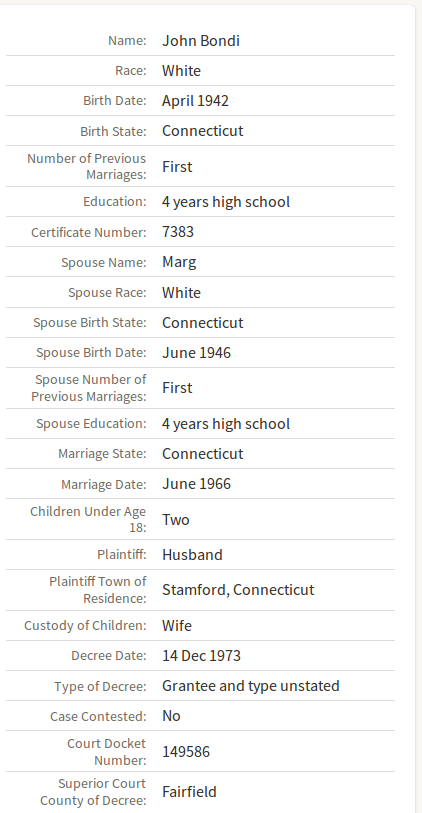
Task: Click the Race value White at top
Action: pyautogui.click(x=181, y=71)
